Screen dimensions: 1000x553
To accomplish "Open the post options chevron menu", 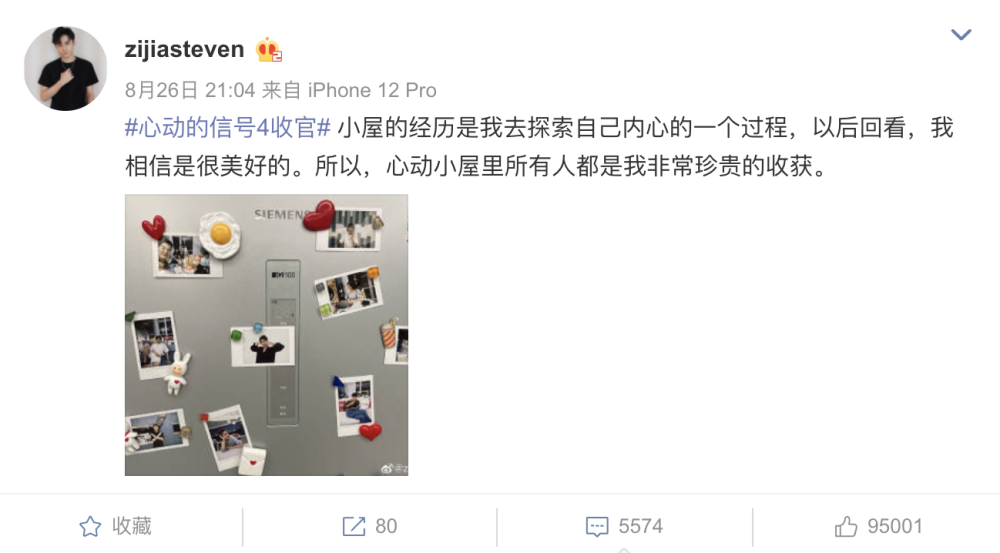I will tap(960, 34).
